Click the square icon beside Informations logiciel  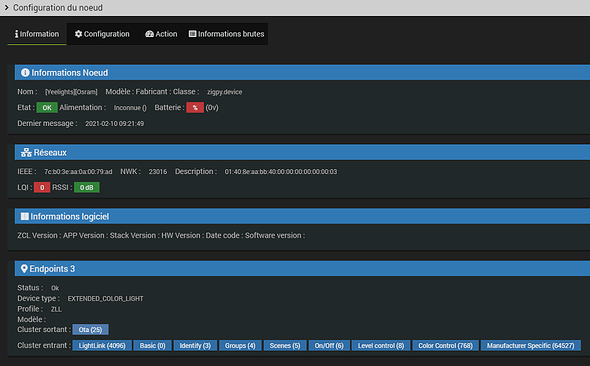point(24,216)
